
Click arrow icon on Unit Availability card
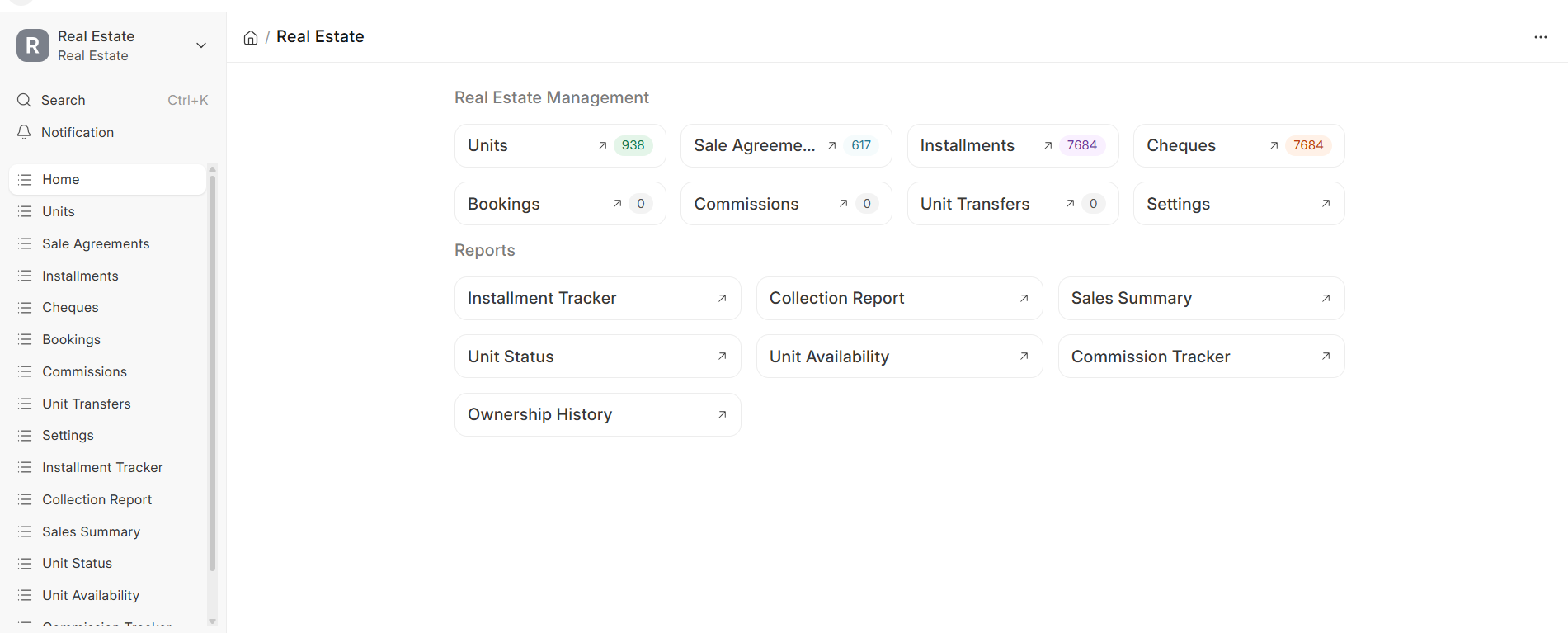coord(1024,356)
